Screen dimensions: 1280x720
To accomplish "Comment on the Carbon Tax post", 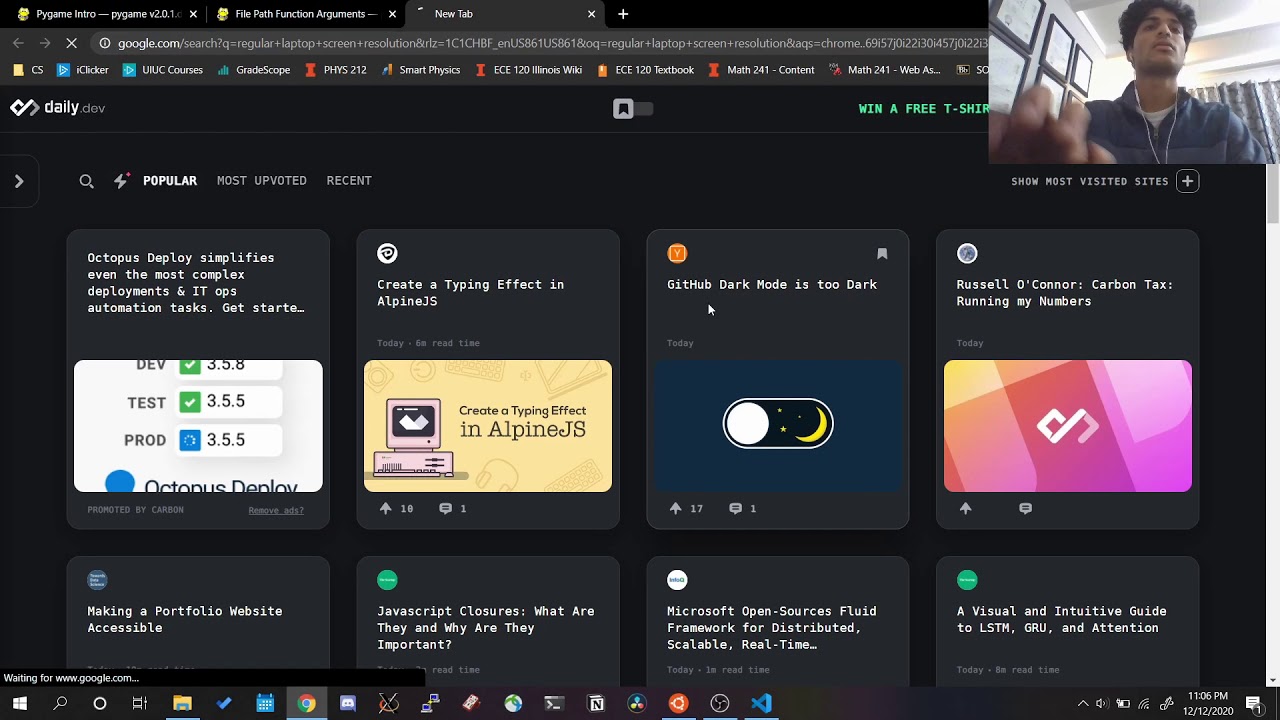I will [x=1025, y=509].
